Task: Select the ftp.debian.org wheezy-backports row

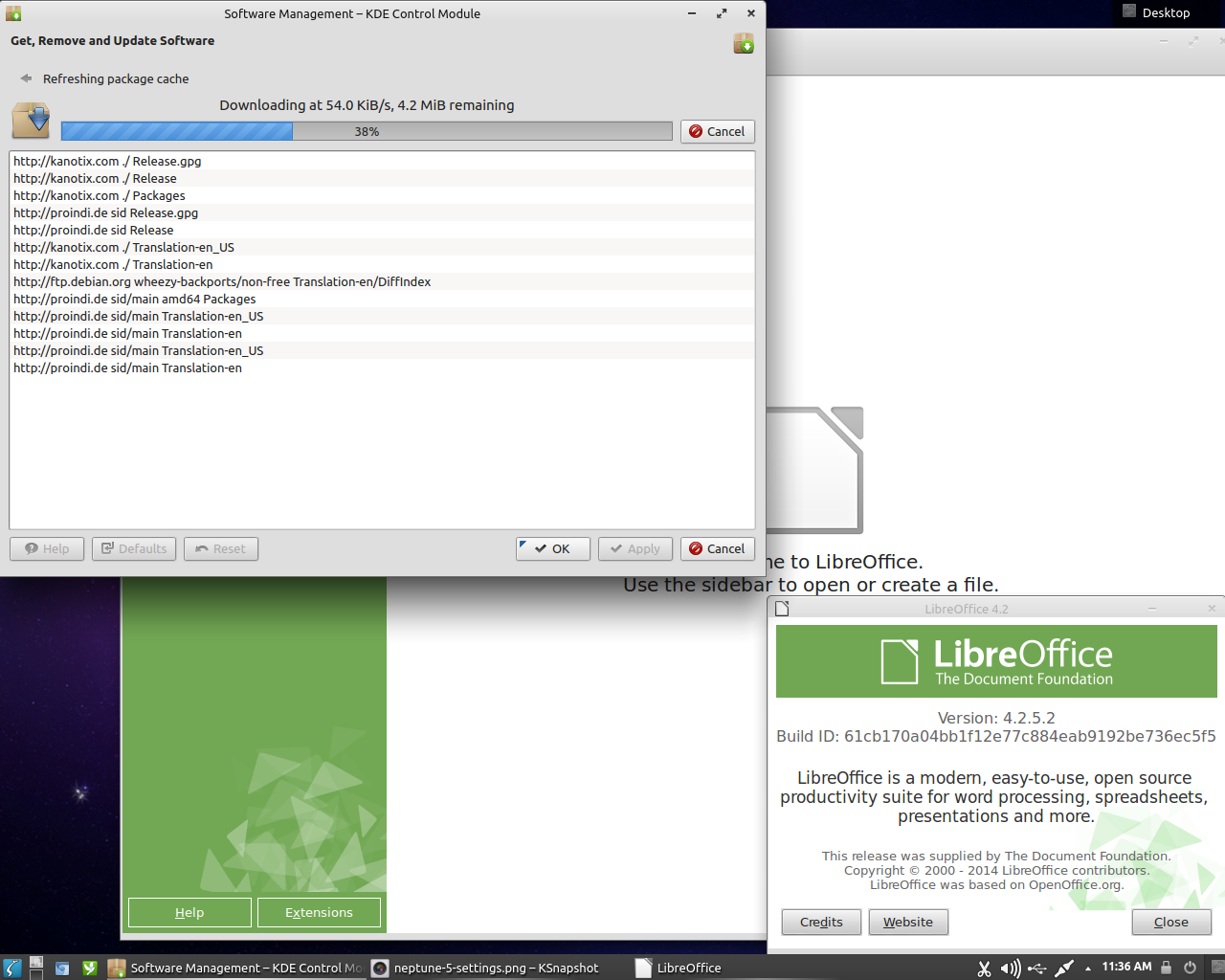Action: point(382,281)
